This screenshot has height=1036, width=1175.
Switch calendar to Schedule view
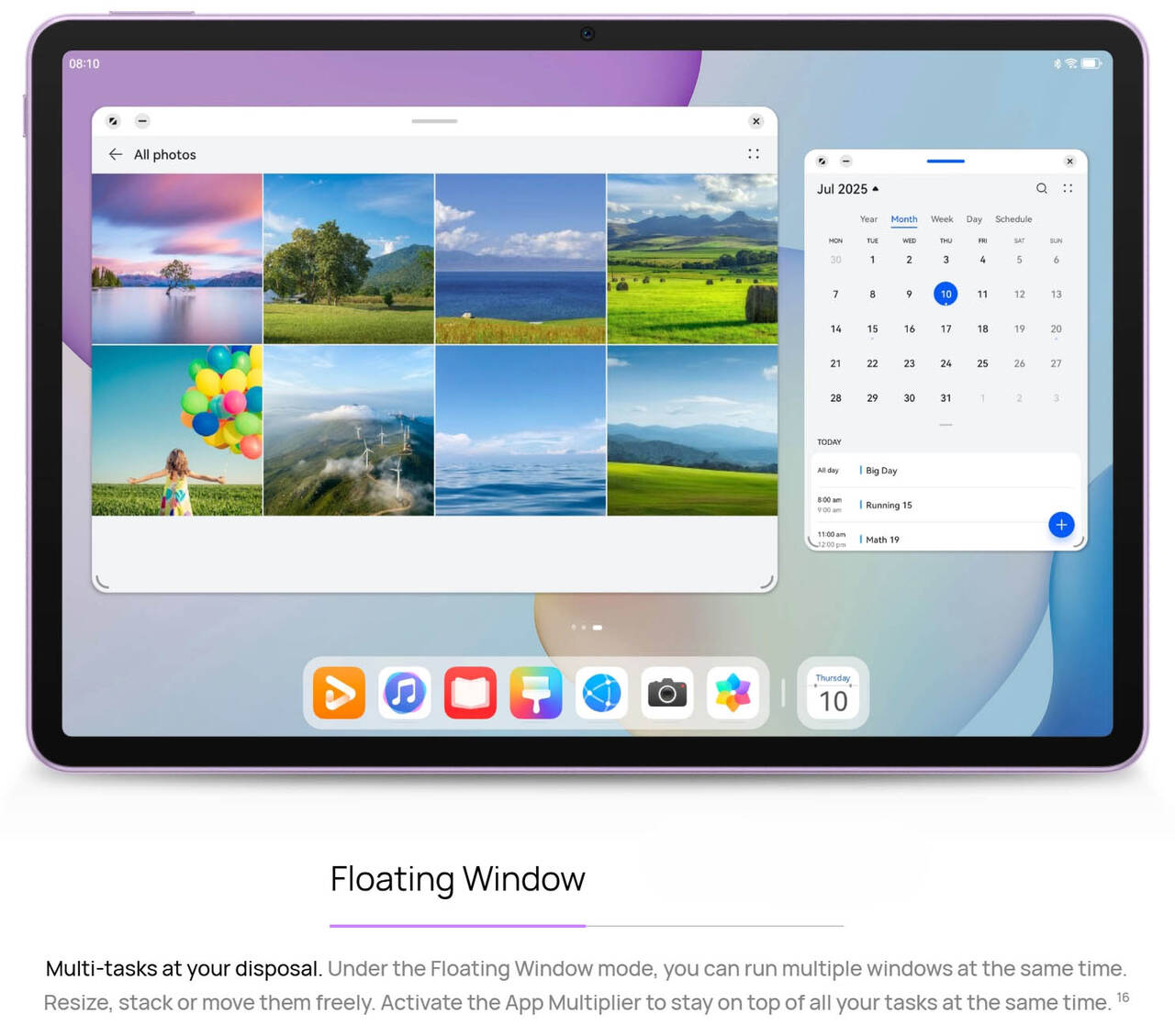(1013, 219)
